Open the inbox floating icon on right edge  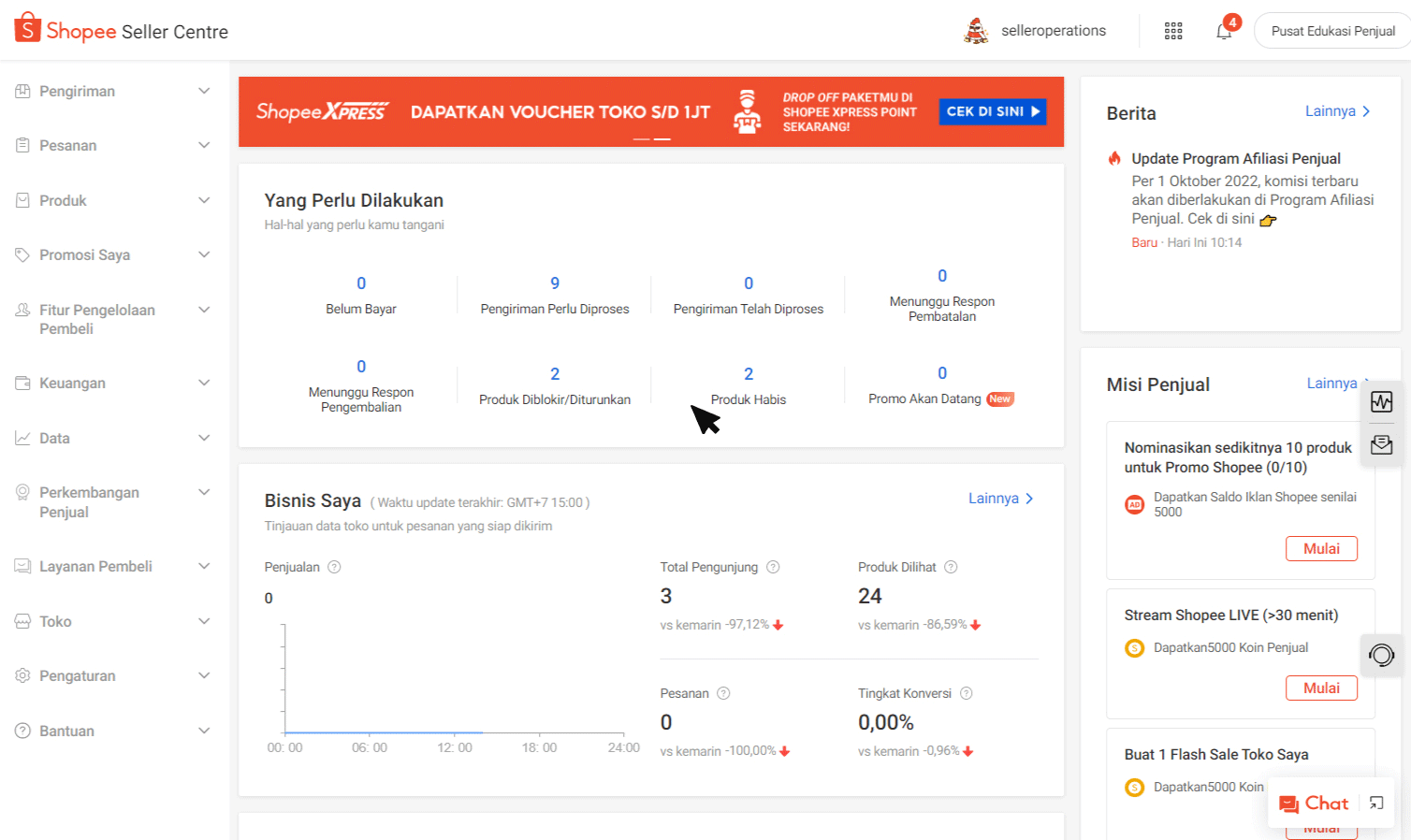point(1382,444)
